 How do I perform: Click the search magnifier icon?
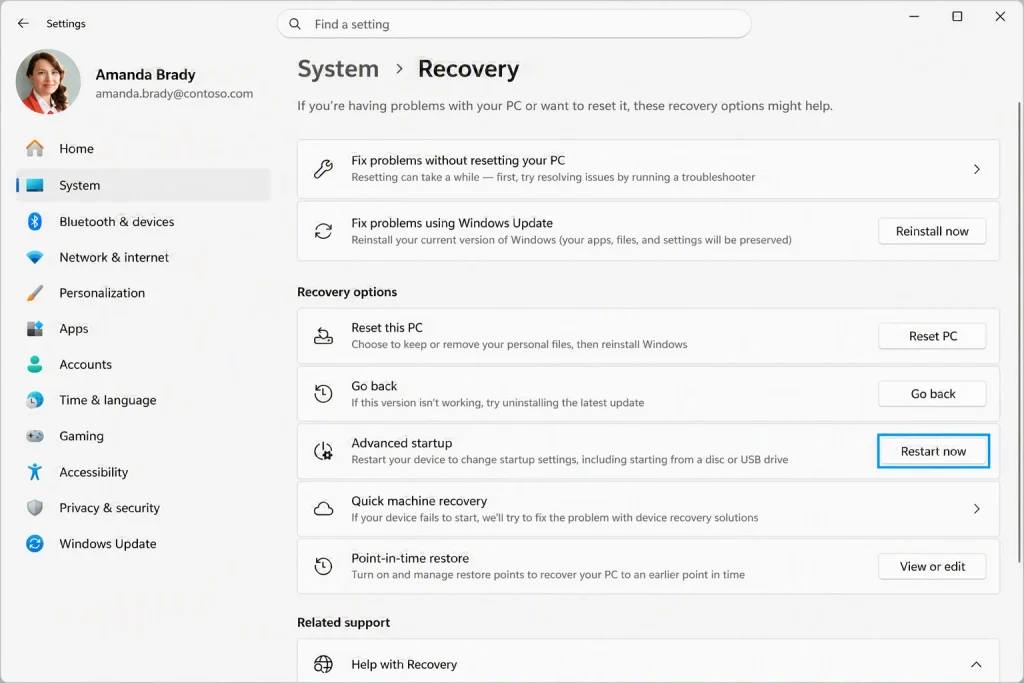tap(295, 24)
